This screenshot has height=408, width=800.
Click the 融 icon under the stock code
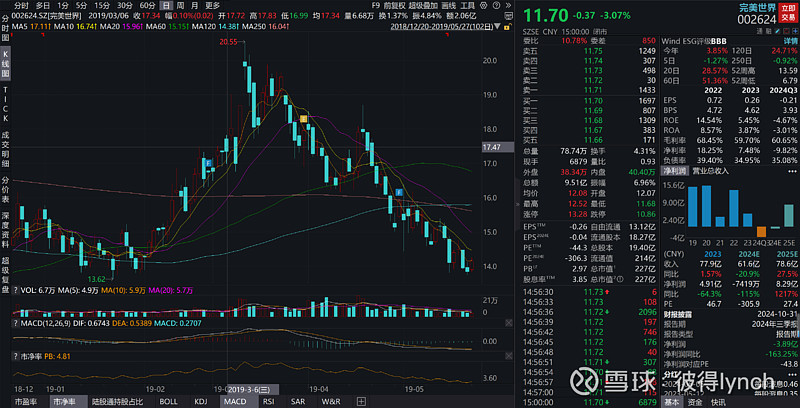[768, 32]
